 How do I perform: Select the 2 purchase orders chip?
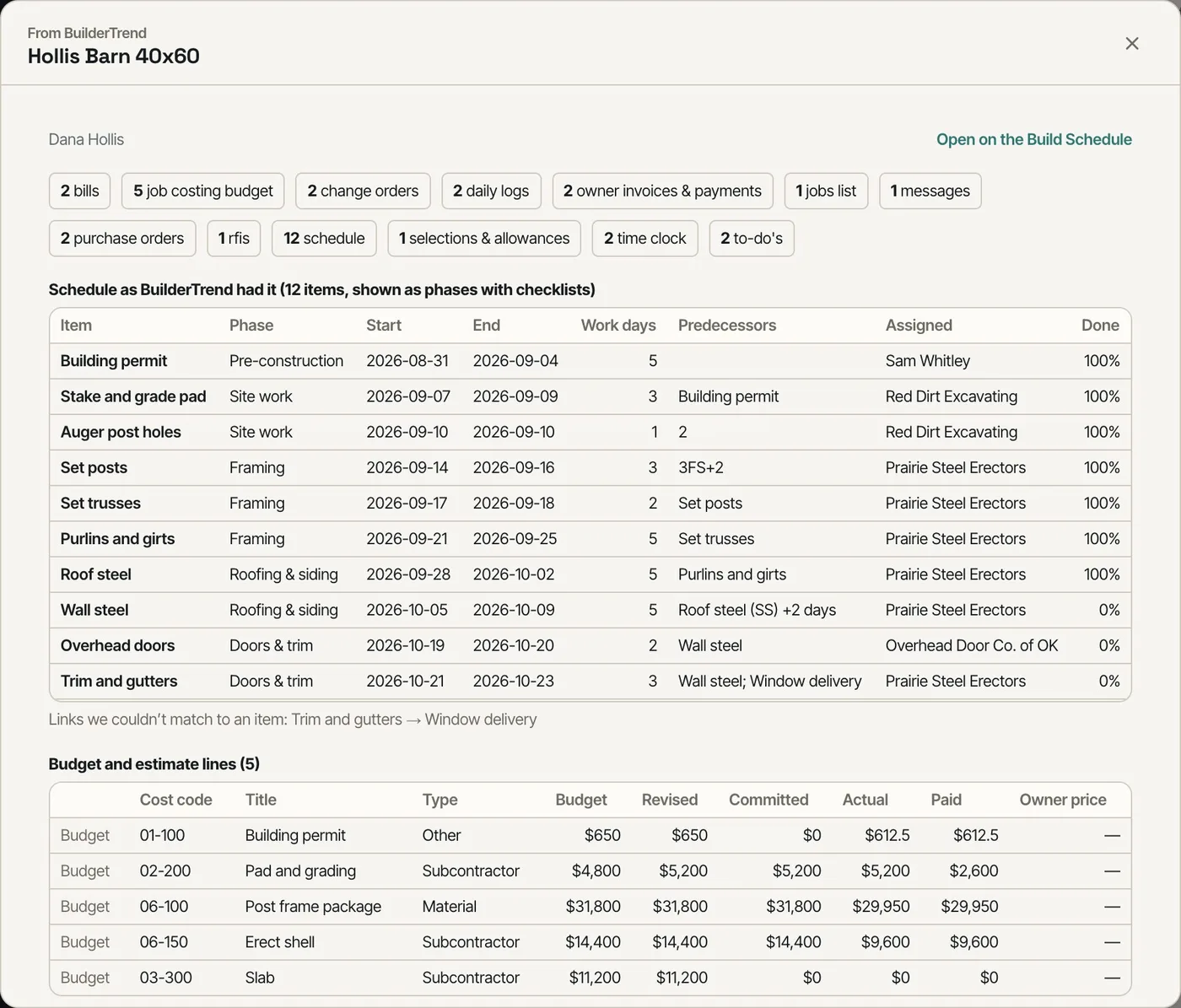coord(122,238)
